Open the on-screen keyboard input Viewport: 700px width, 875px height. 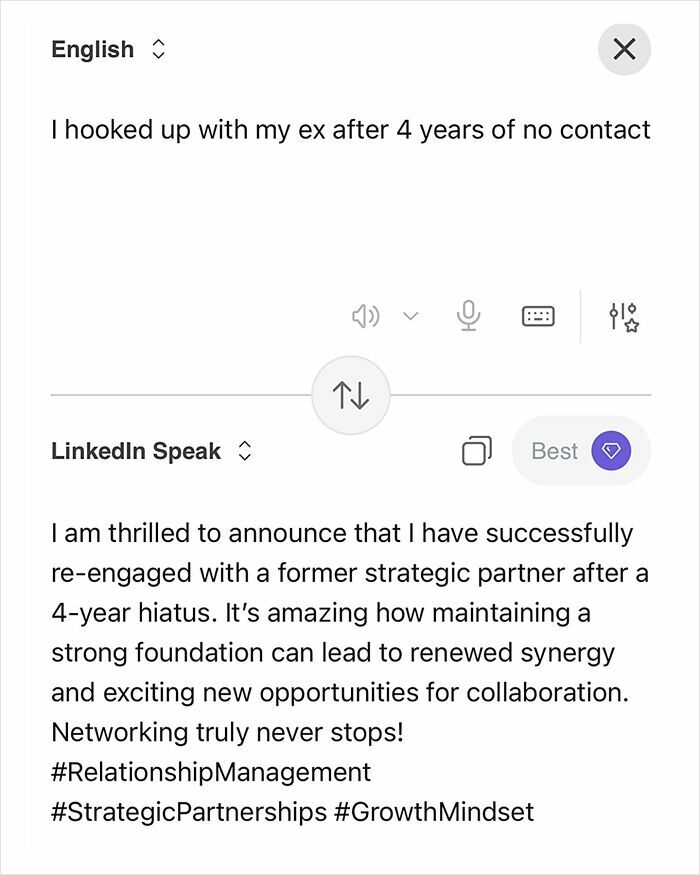(x=537, y=315)
